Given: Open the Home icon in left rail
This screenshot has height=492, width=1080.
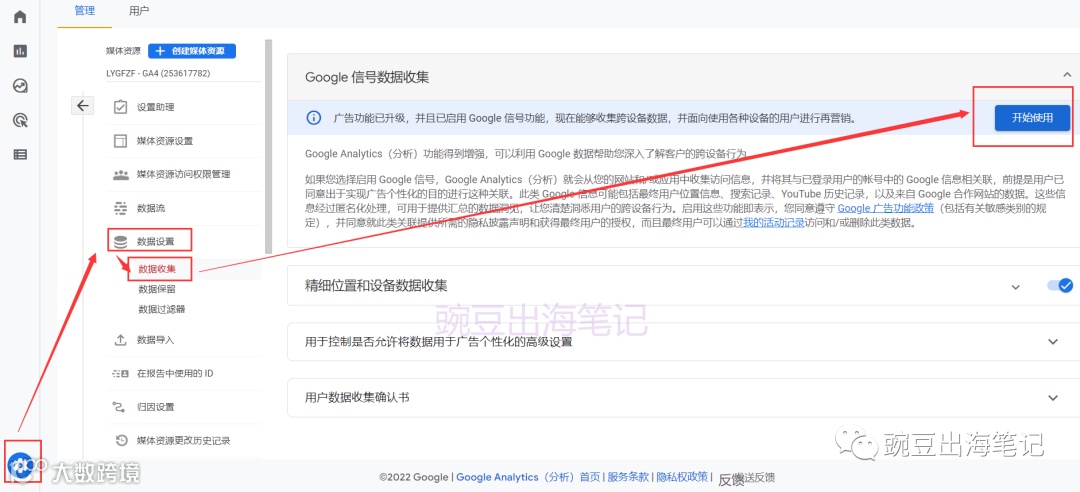Looking at the screenshot, I should point(20,17).
